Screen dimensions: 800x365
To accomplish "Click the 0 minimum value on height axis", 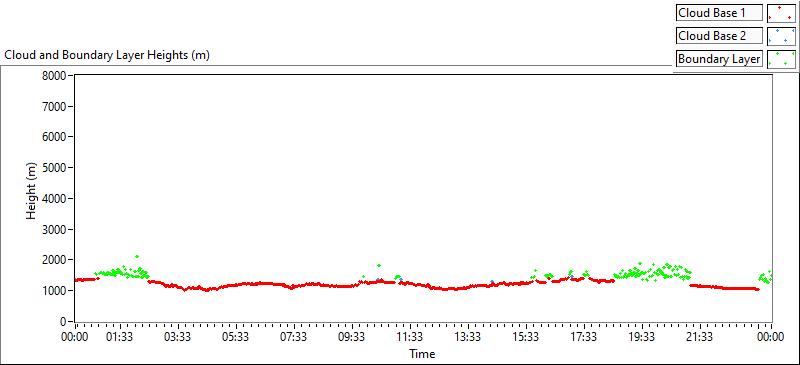I will tap(64, 322).
